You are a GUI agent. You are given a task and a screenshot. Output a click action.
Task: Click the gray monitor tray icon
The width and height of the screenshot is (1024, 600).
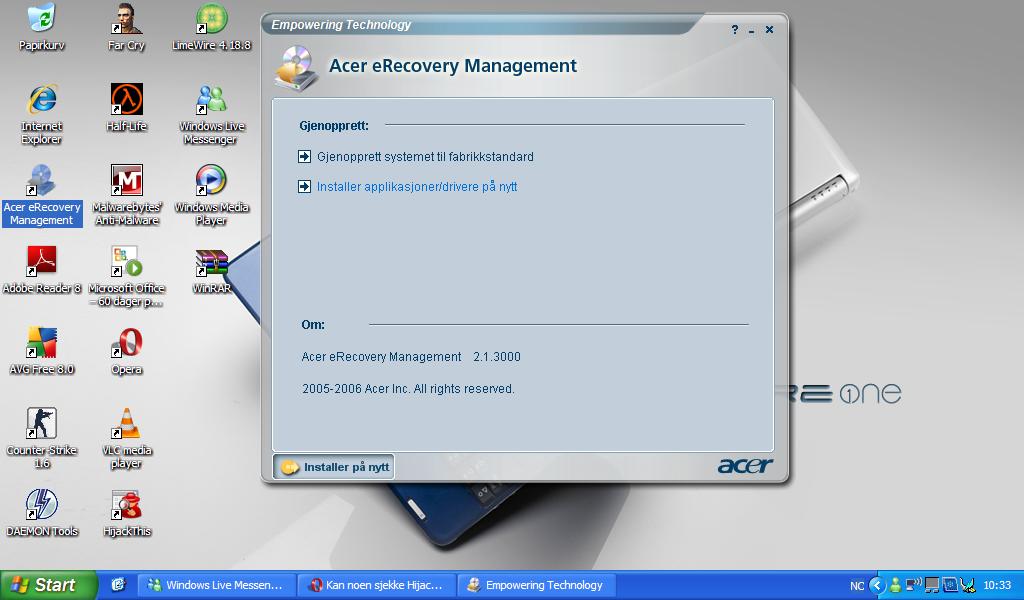(932, 585)
